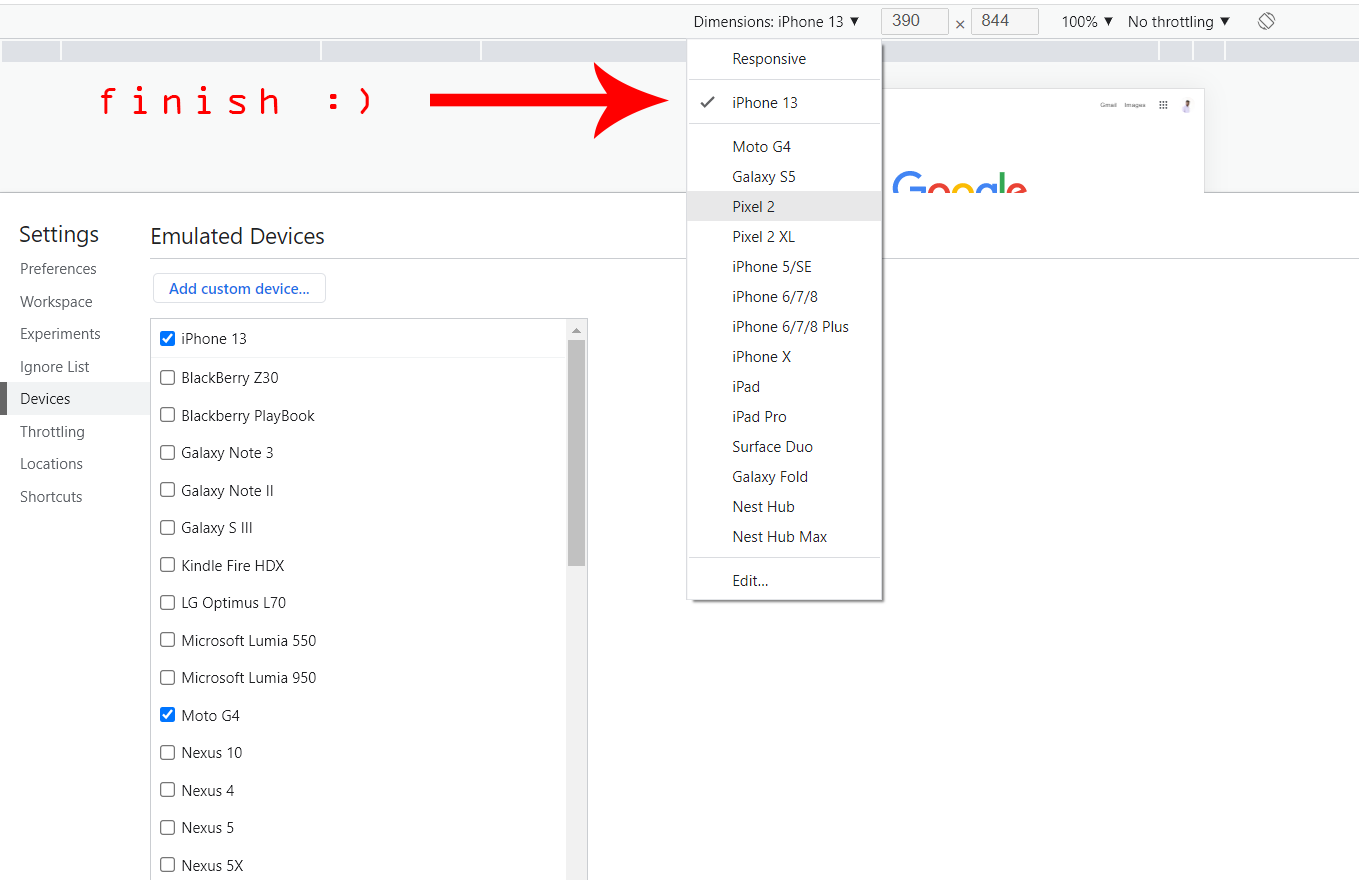Enable Nexus 5 checkbox

click(168, 827)
